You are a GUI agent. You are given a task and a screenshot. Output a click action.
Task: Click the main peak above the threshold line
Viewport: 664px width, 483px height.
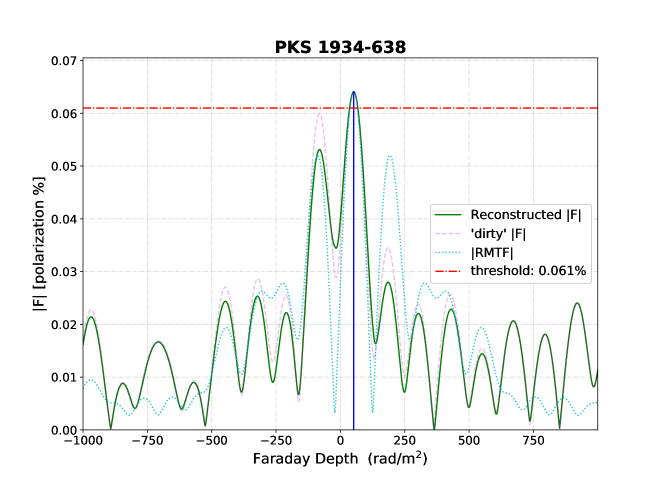(353, 93)
